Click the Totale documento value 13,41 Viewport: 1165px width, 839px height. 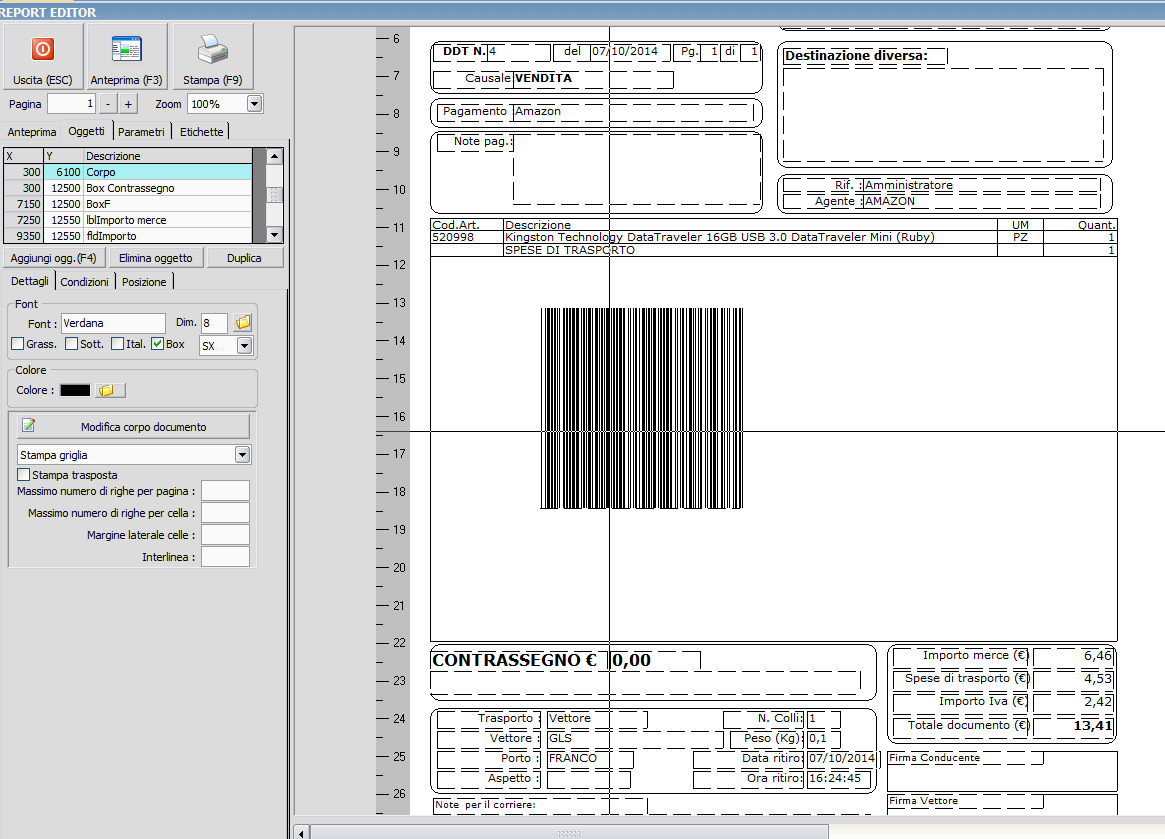(x=1093, y=725)
